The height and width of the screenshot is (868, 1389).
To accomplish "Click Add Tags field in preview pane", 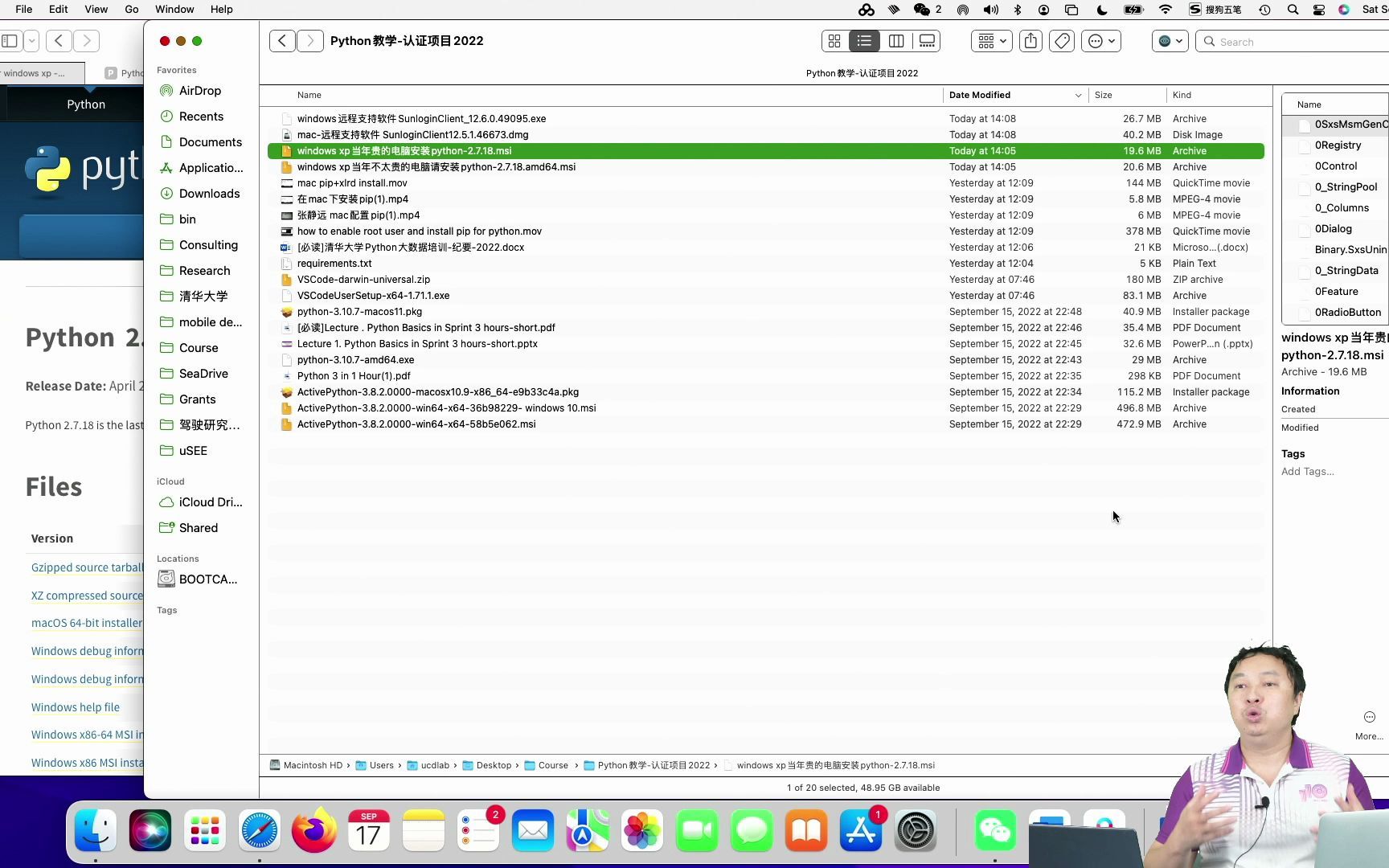I will [1307, 472].
